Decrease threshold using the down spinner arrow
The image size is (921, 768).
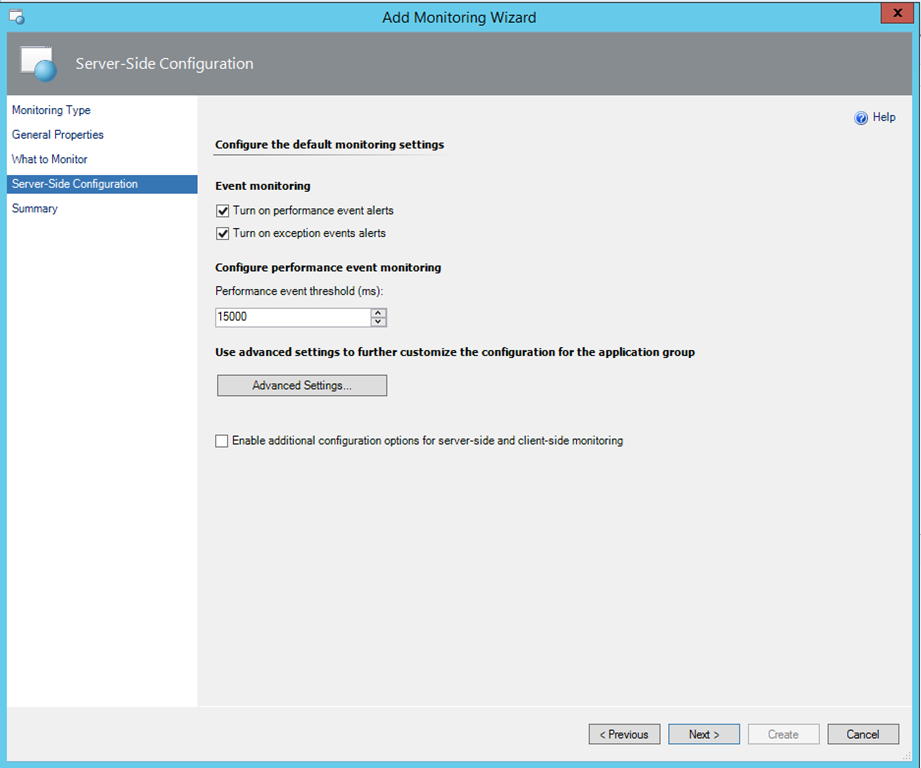pyautogui.click(x=378, y=322)
